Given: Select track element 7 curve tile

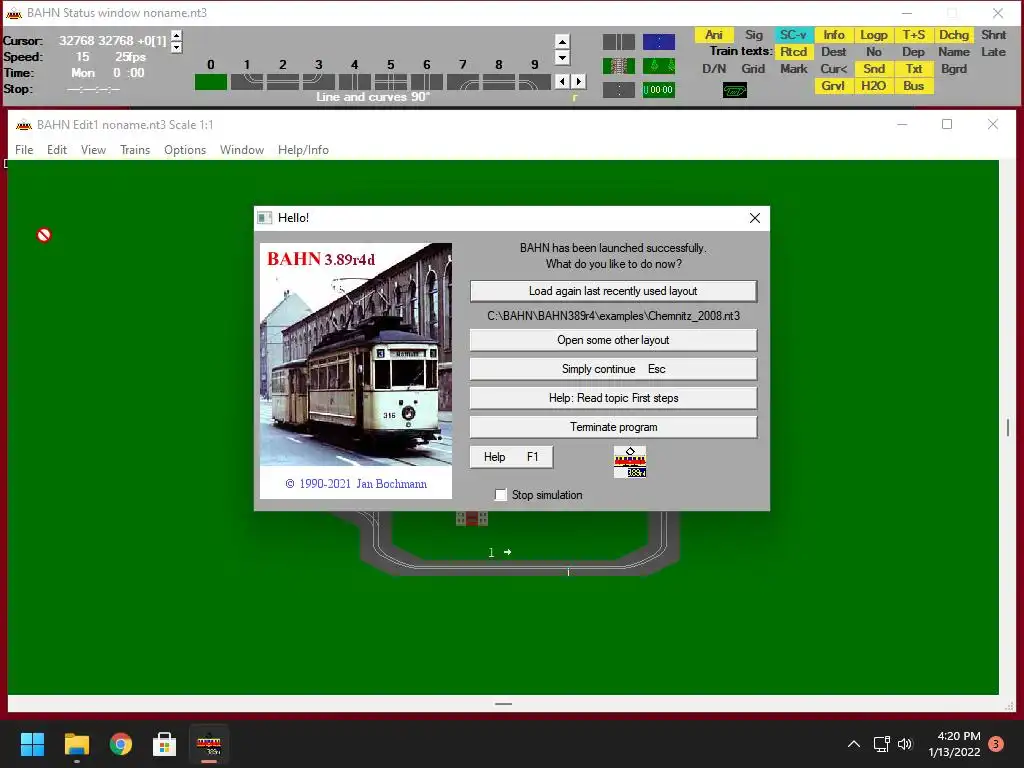Looking at the screenshot, I should [462, 82].
